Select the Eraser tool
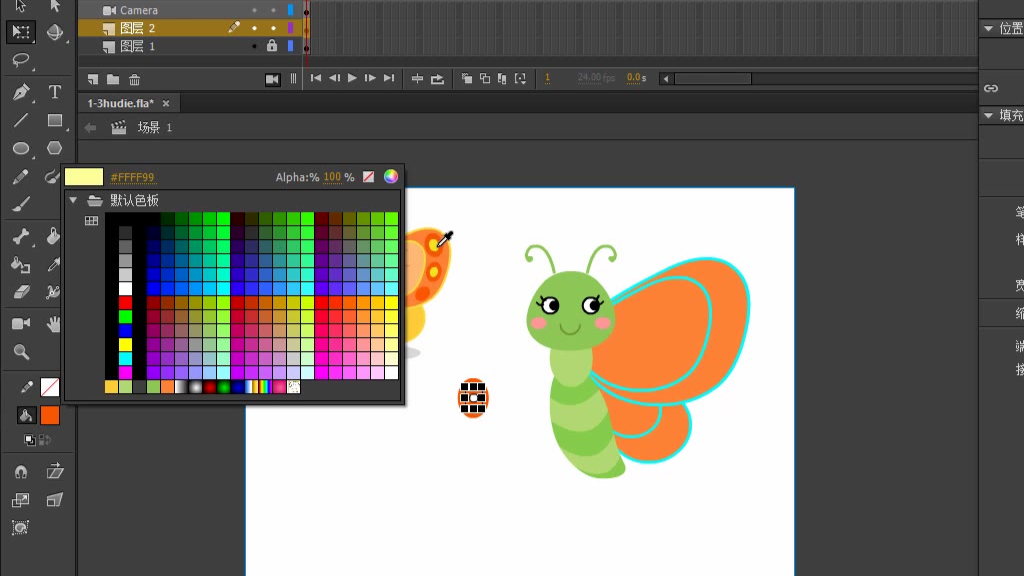Image resolution: width=1024 pixels, height=576 pixels. pyautogui.click(x=21, y=292)
